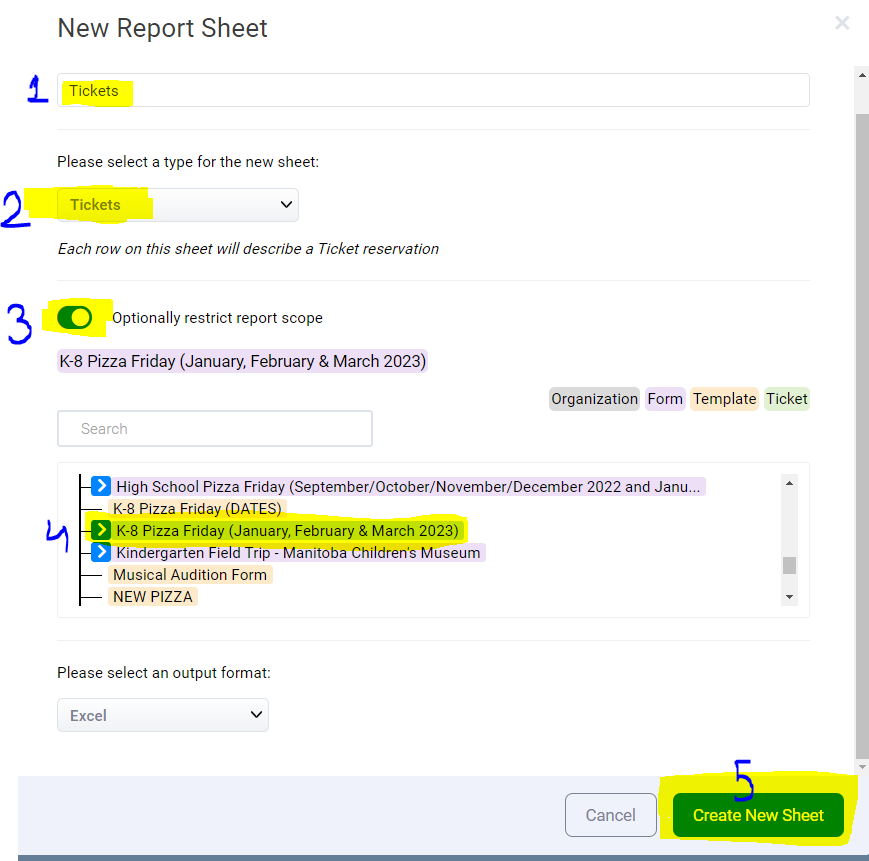Click the blue expand arrow beside Kindergarten Field Trip
This screenshot has height=861, width=869.
pos(100,552)
